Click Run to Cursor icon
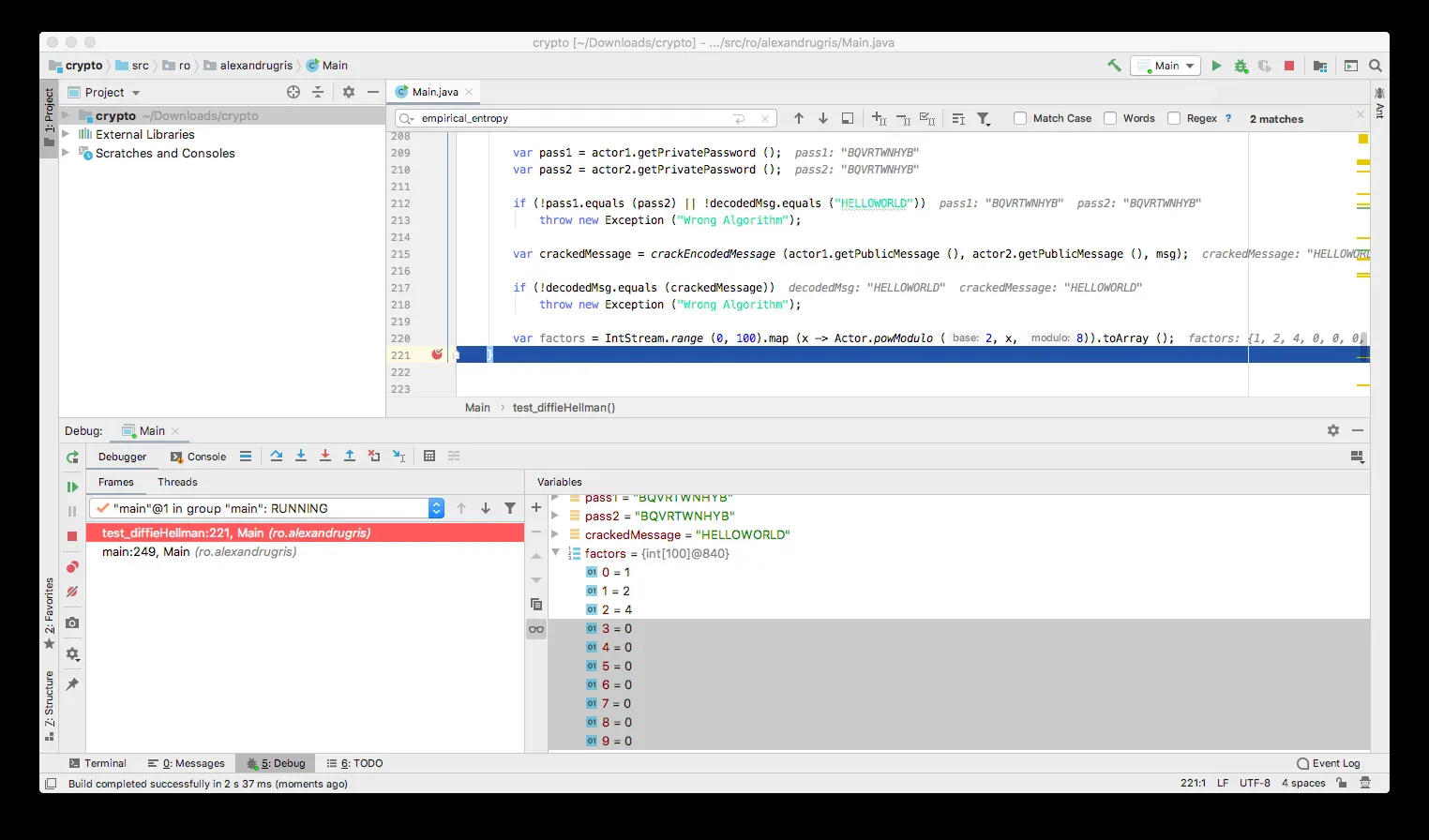Image resolution: width=1429 pixels, height=840 pixels. pyautogui.click(x=399, y=457)
